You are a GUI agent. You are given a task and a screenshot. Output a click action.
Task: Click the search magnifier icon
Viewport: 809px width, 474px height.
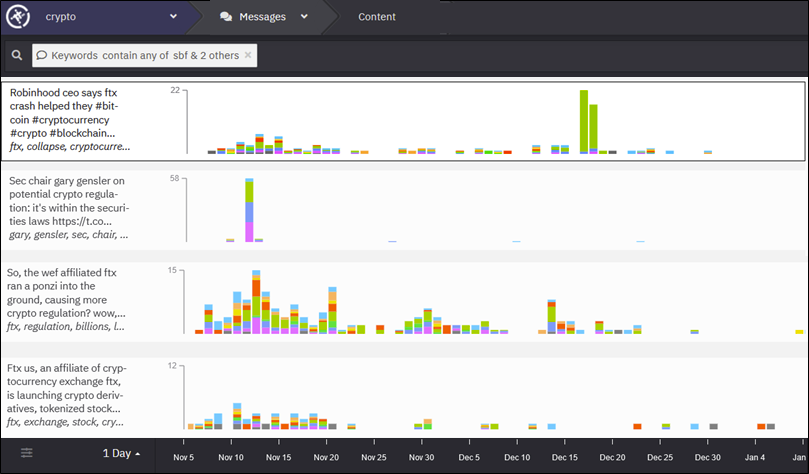pos(17,55)
